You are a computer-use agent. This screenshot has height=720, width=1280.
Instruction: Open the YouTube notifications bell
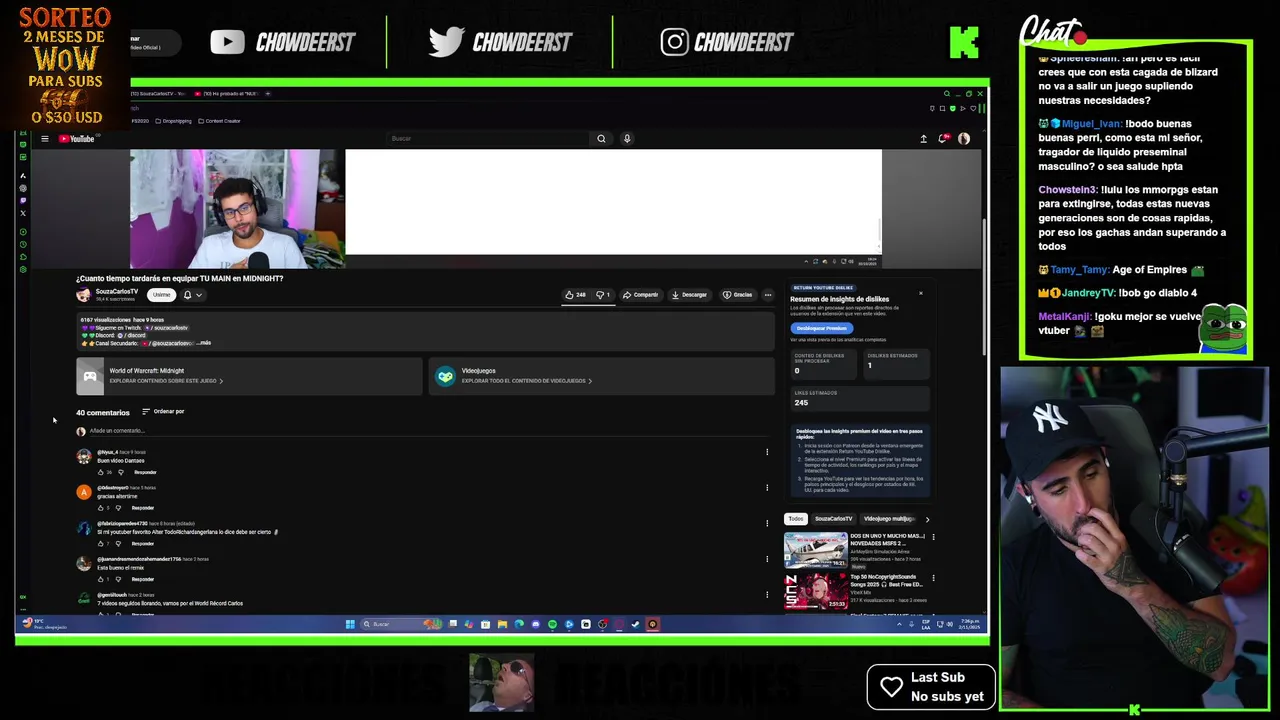click(943, 139)
